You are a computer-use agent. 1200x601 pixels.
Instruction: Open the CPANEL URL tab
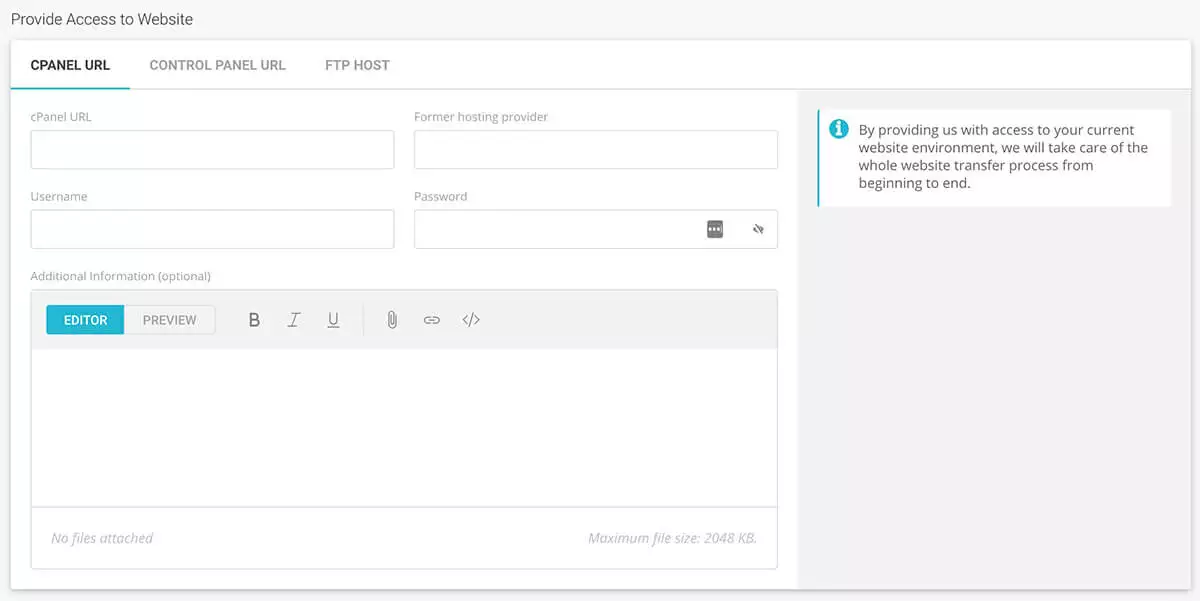(70, 65)
